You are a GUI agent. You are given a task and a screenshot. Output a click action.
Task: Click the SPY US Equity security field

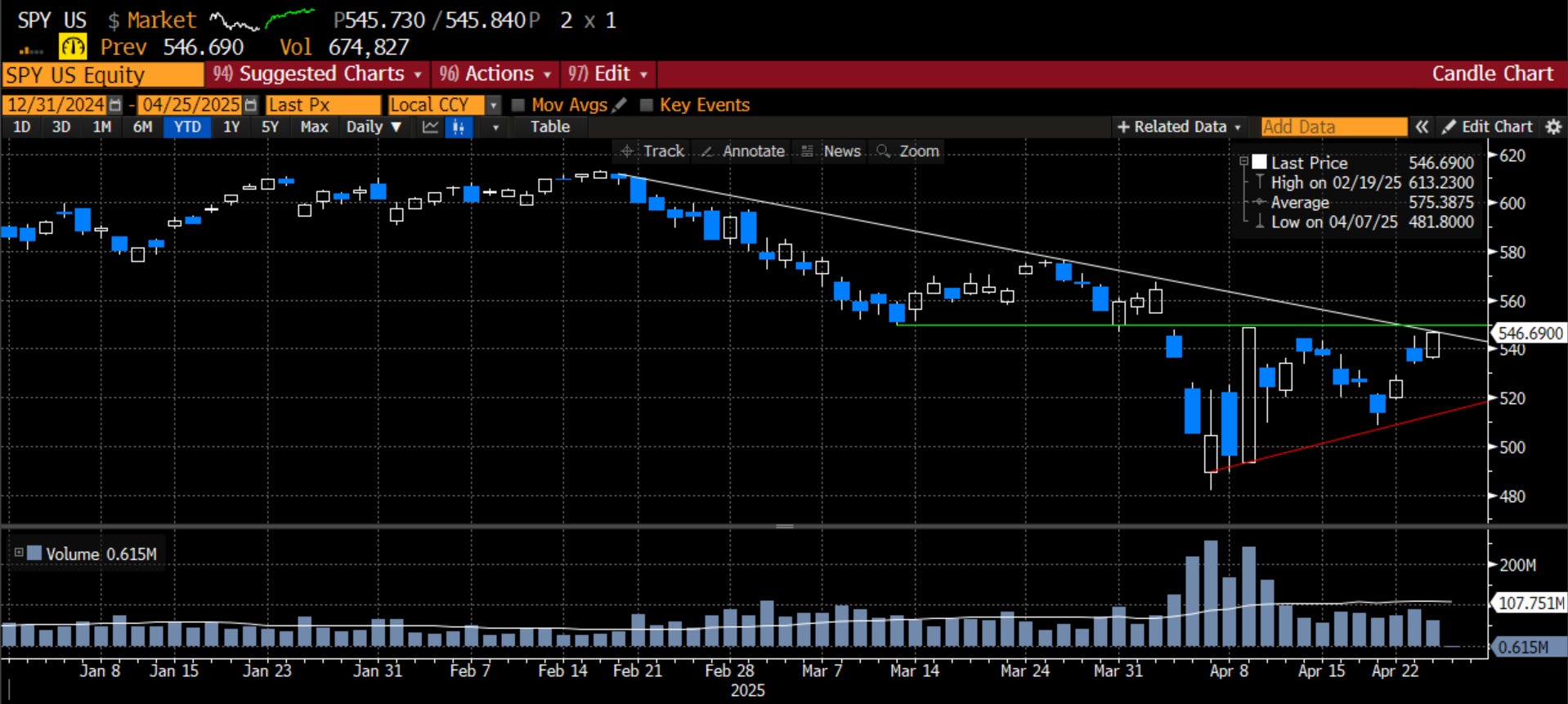tap(103, 75)
